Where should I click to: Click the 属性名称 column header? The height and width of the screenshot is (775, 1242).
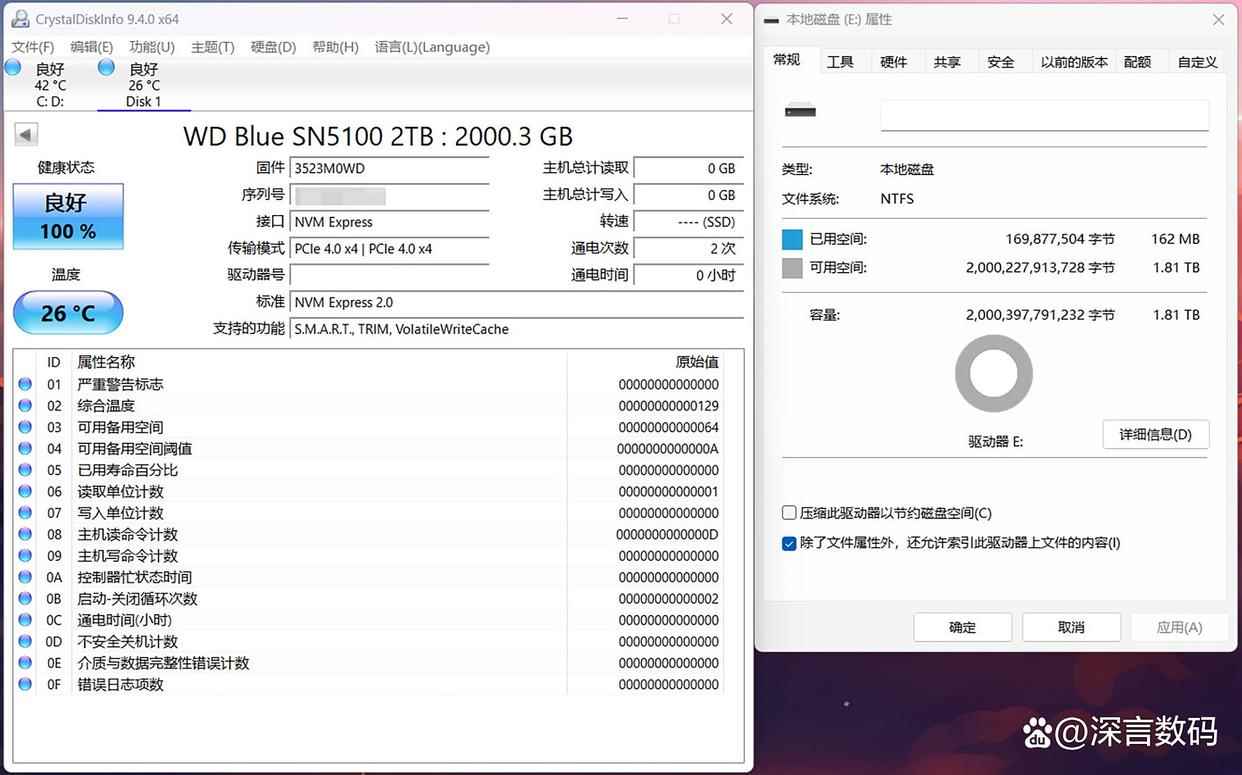(x=106, y=362)
